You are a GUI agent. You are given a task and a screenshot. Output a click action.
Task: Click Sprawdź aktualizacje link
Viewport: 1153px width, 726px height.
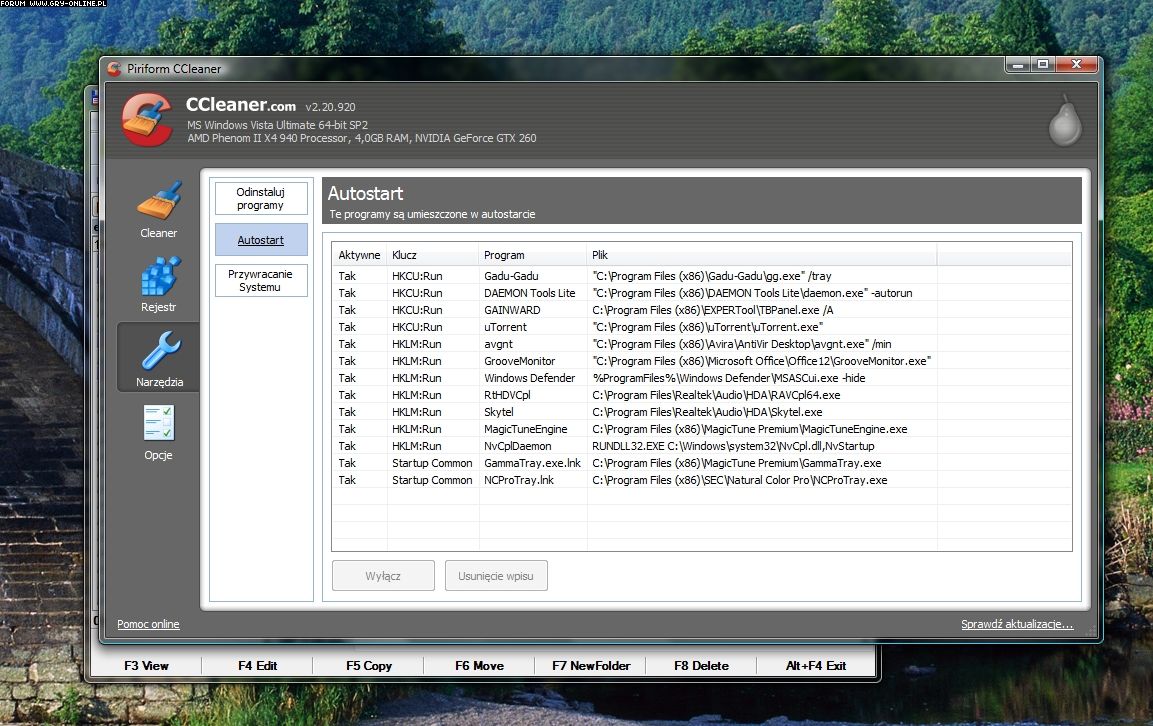[1017, 624]
